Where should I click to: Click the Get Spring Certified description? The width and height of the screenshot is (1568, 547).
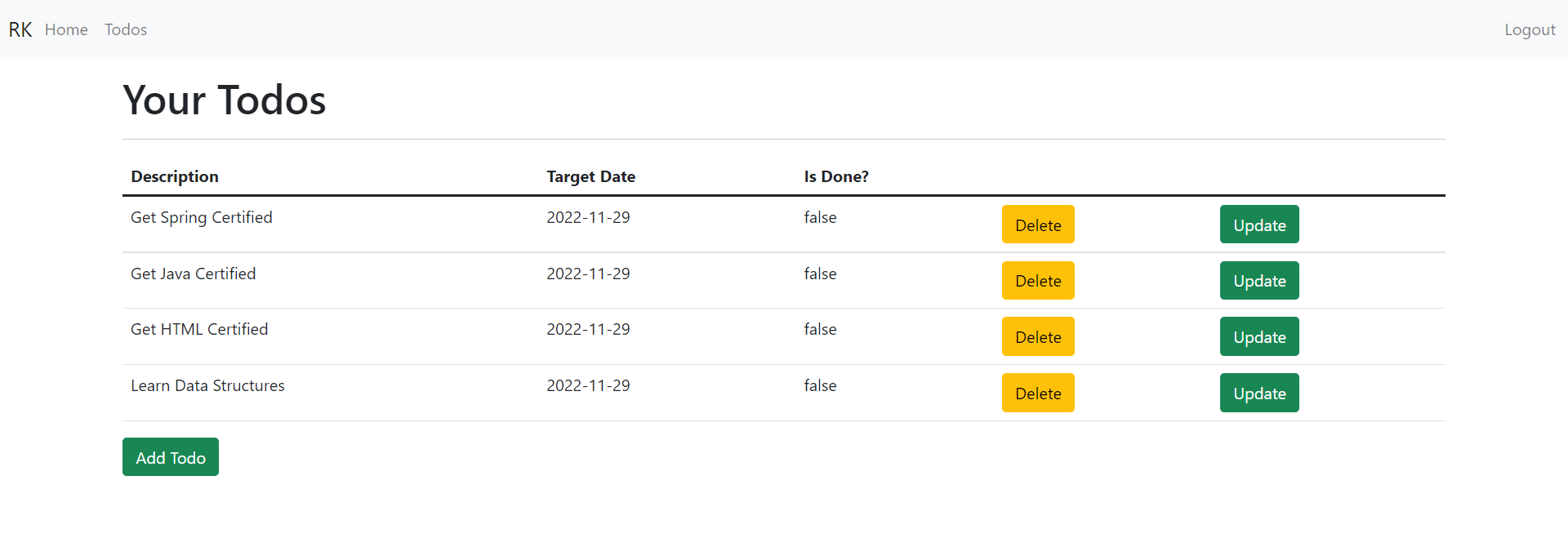[202, 217]
